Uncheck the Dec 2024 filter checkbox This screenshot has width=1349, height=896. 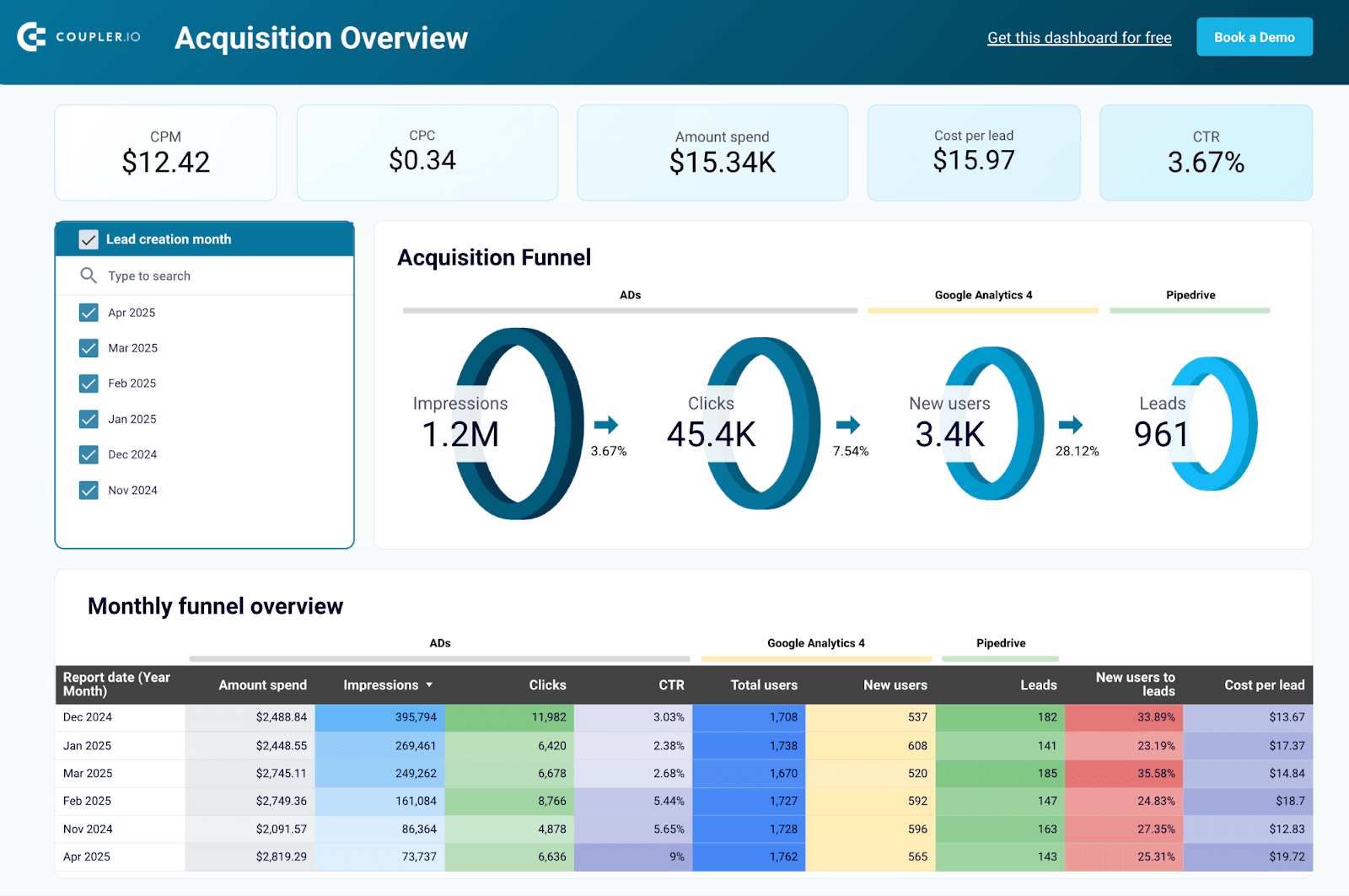(89, 454)
